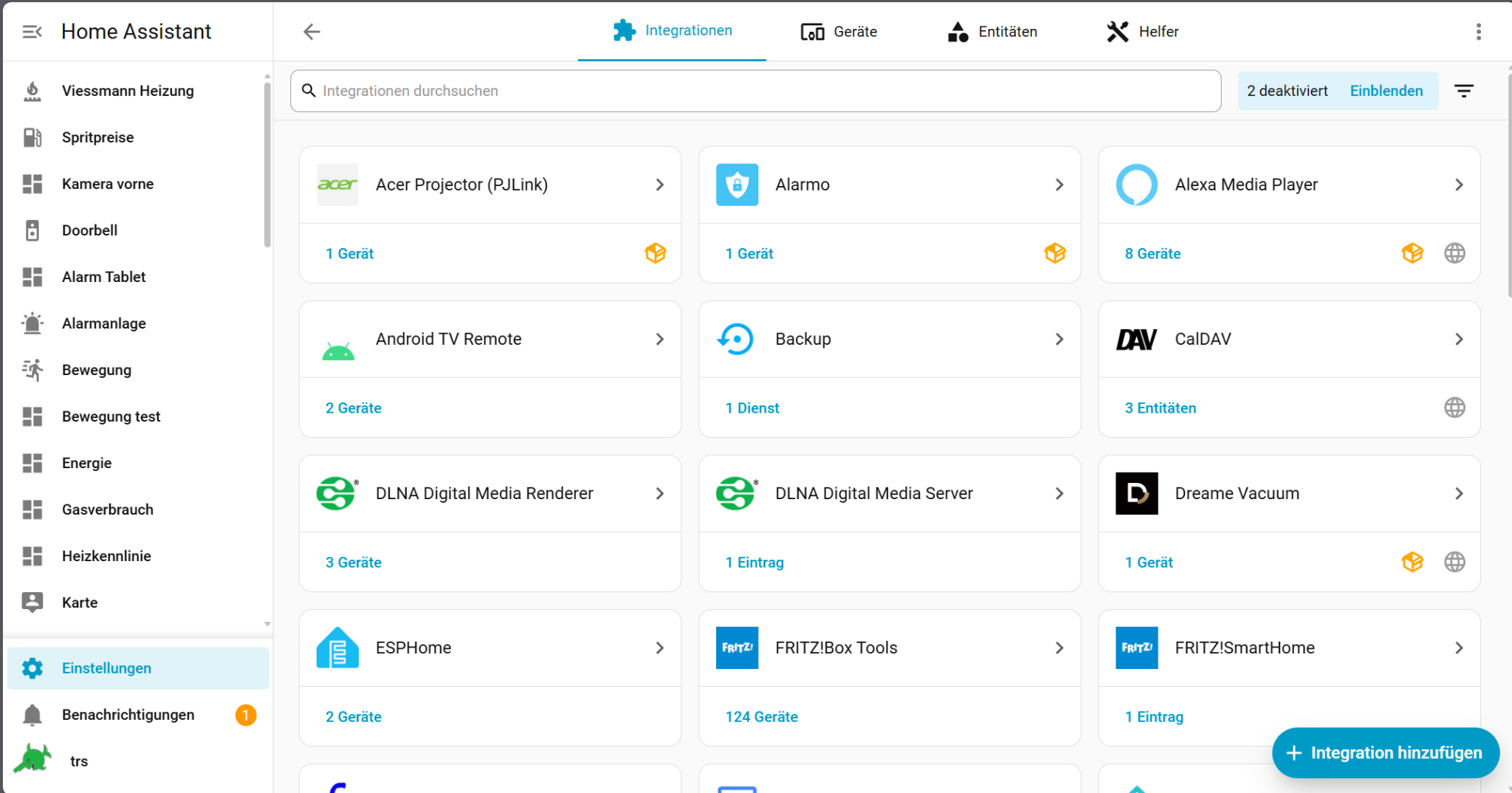This screenshot has height=793, width=1512.
Task: Click the DLNA Digital Media Renderer logo
Action: pos(337,493)
